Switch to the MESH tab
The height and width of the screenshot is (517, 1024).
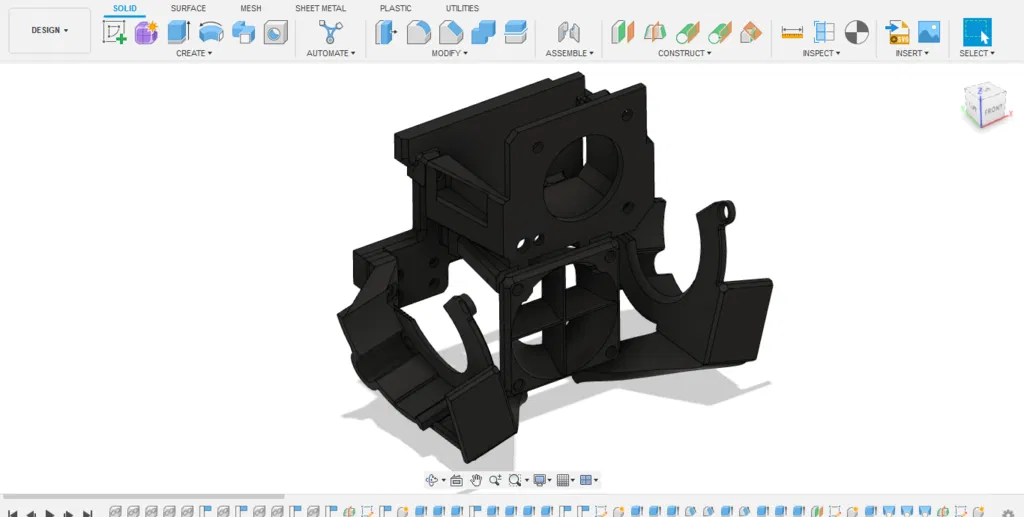pos(251,8)
